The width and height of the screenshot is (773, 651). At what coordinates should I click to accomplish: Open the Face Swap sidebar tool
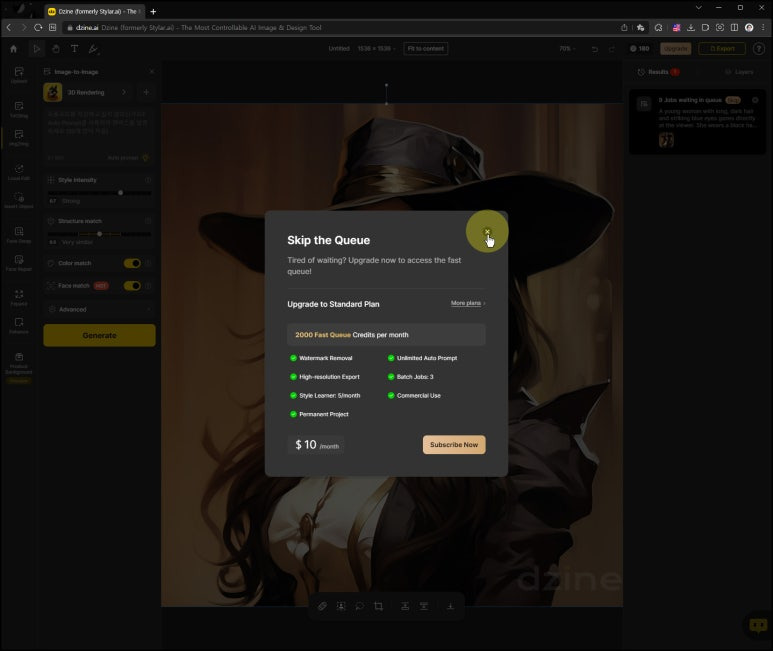tap(19, 235)
